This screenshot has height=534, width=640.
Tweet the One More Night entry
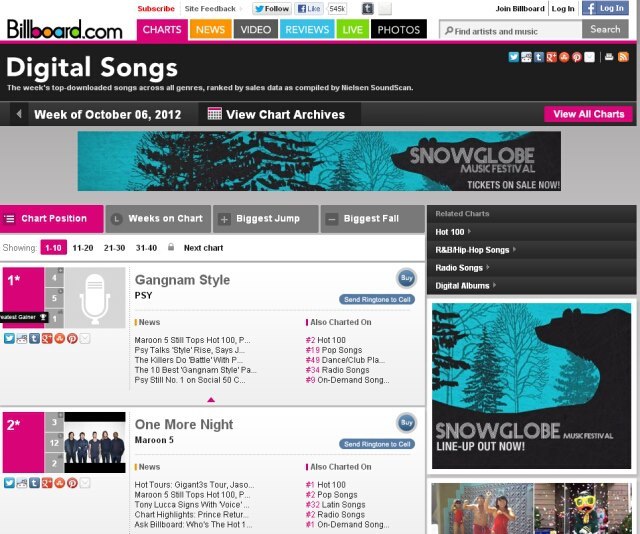coord(9,483)
